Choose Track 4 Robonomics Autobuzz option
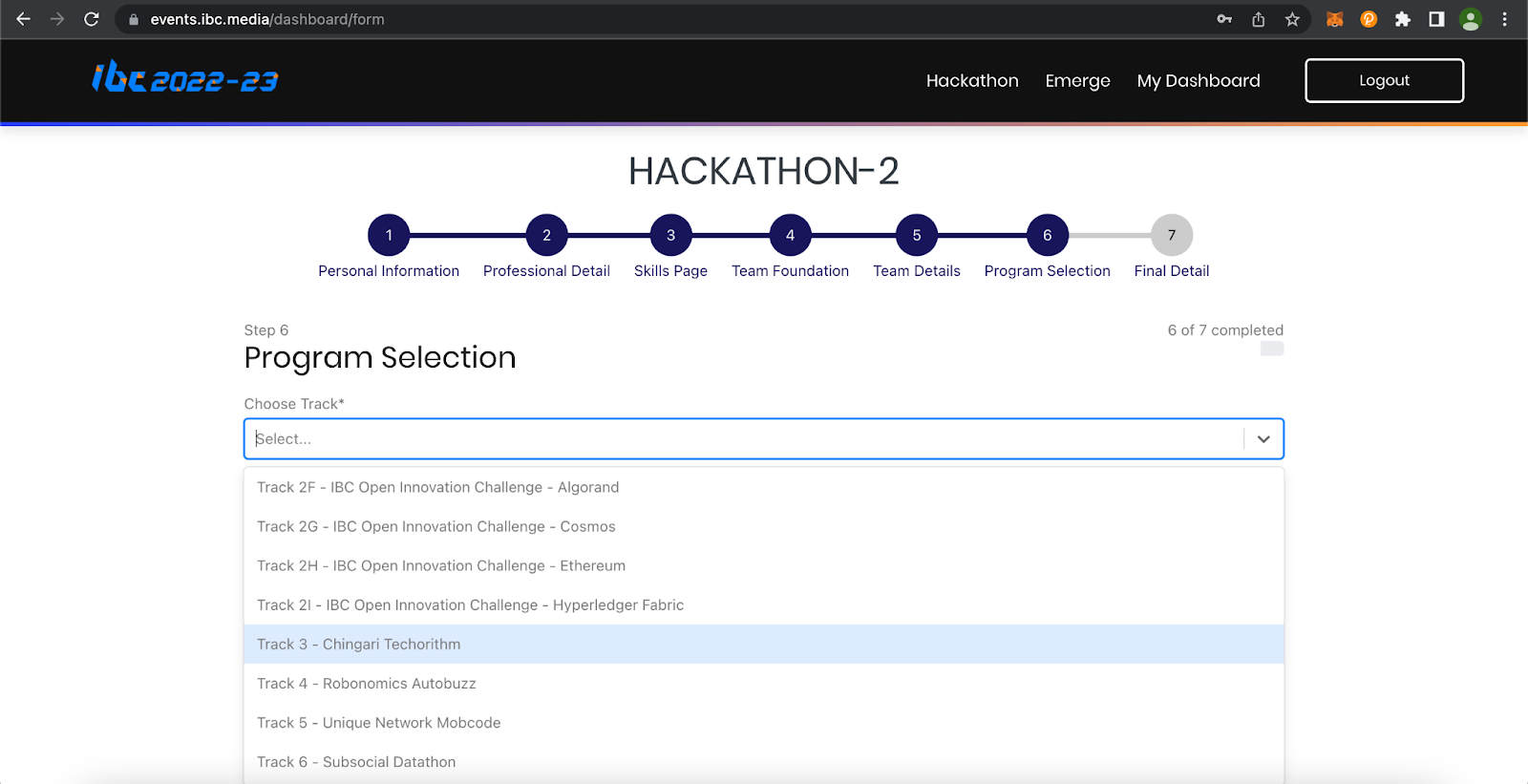Screen dimensions: 1528x784 coord(764,684)
